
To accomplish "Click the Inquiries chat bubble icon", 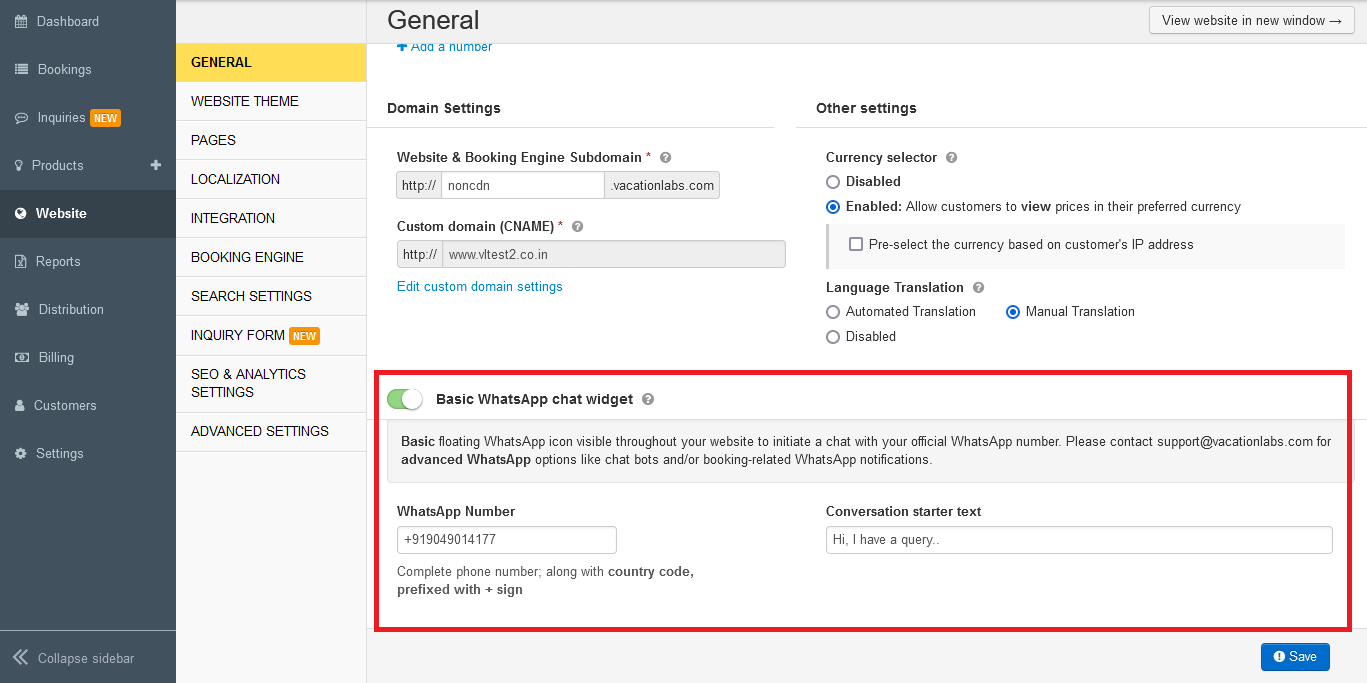I will pyautogui.click(x=21, y=118).
